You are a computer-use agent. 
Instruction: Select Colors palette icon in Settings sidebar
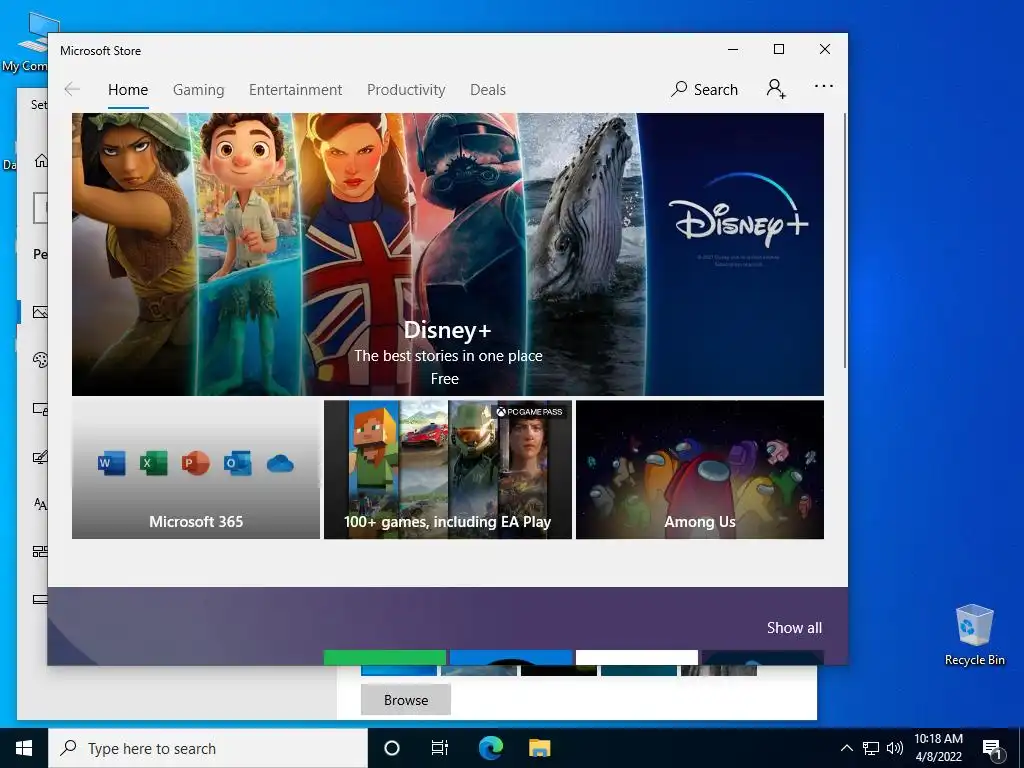click(x=40, y=360)
